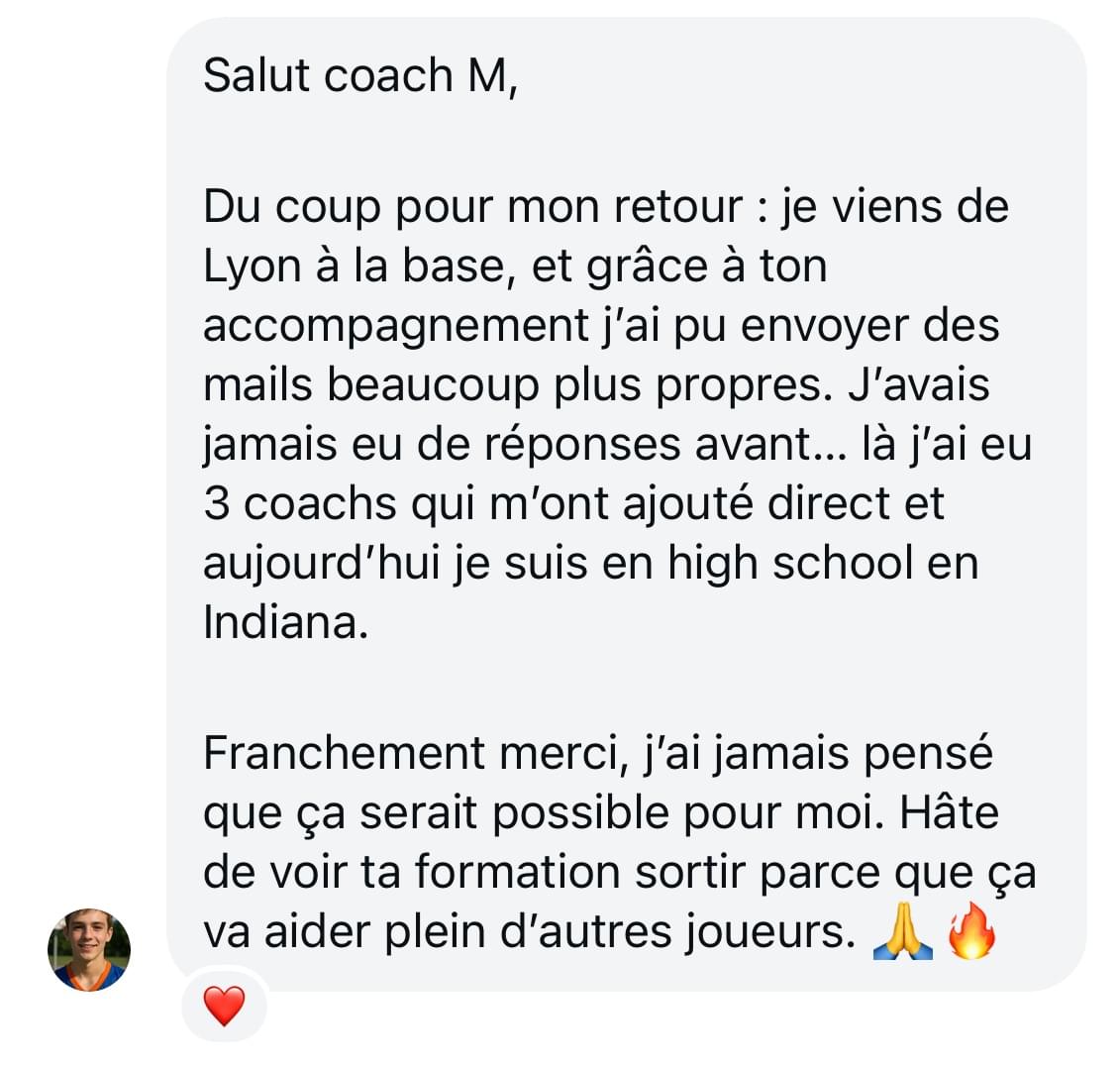Click the folded hands emoji
The image size is (1120, 1067).
[903, 931]
